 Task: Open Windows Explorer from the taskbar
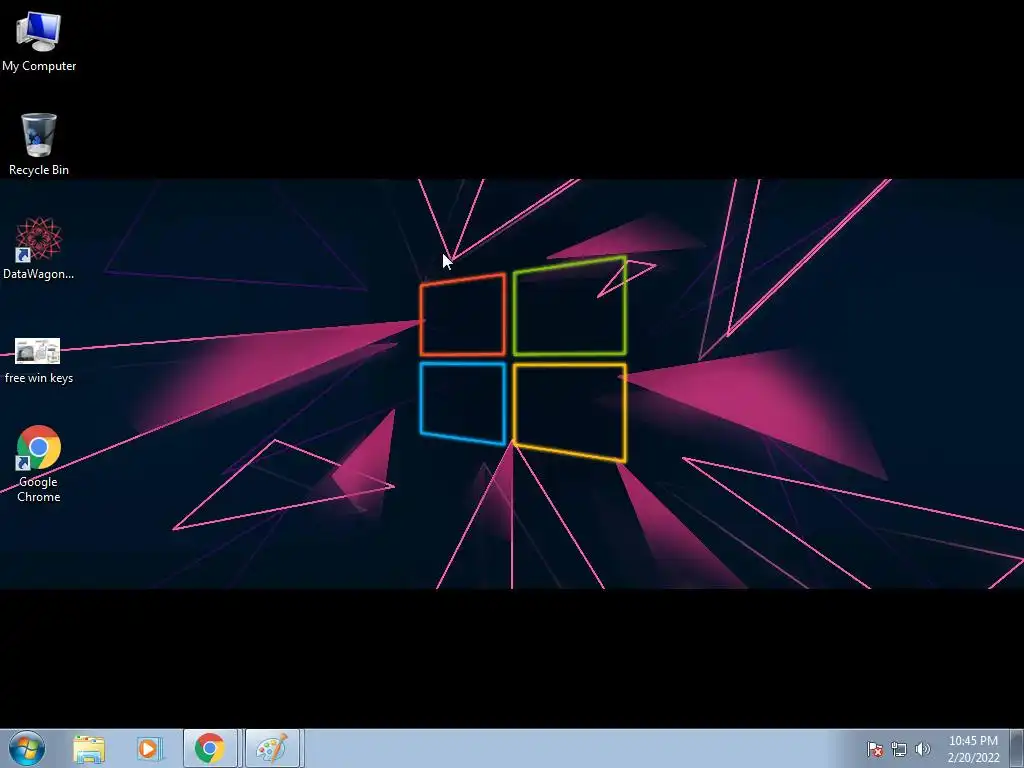(x=89, y=749)
